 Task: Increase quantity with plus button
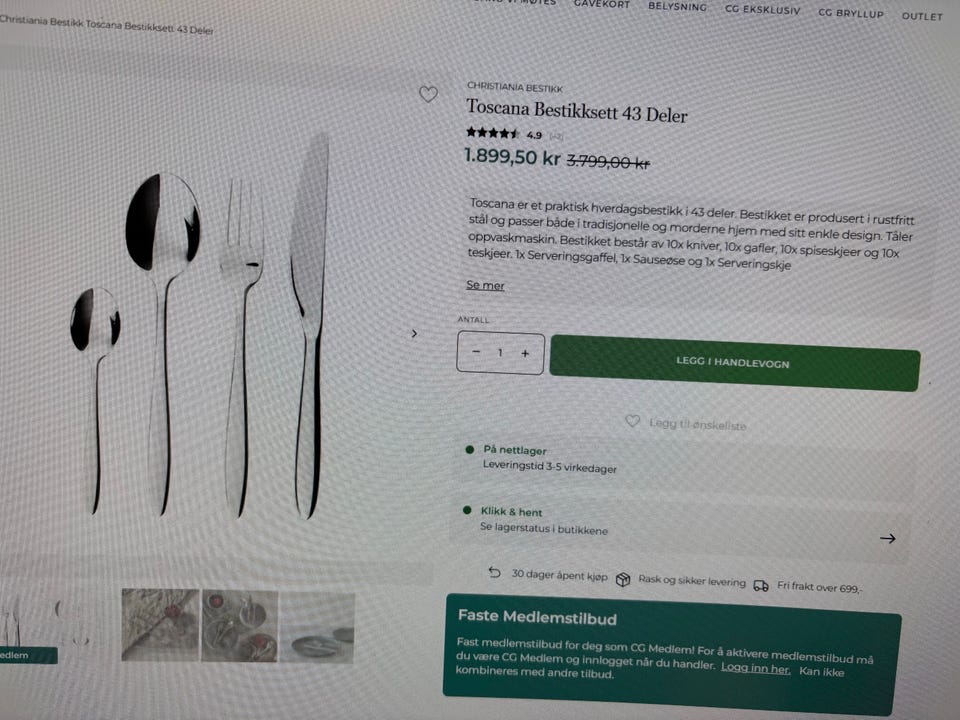(525, 353)
